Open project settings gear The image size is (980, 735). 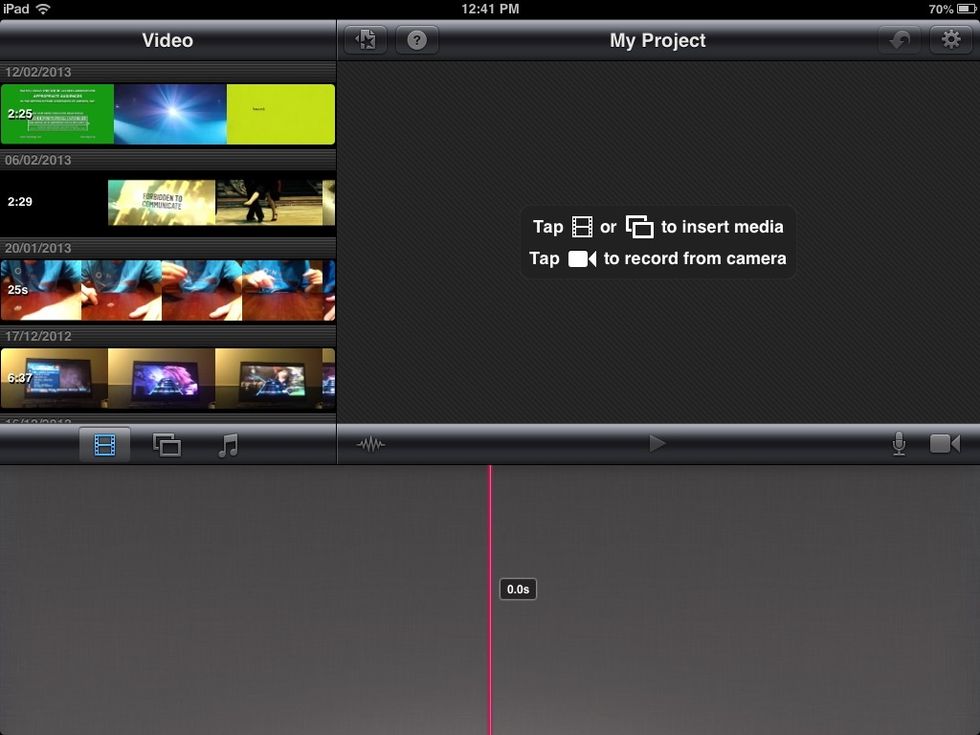tap(951, 41)
